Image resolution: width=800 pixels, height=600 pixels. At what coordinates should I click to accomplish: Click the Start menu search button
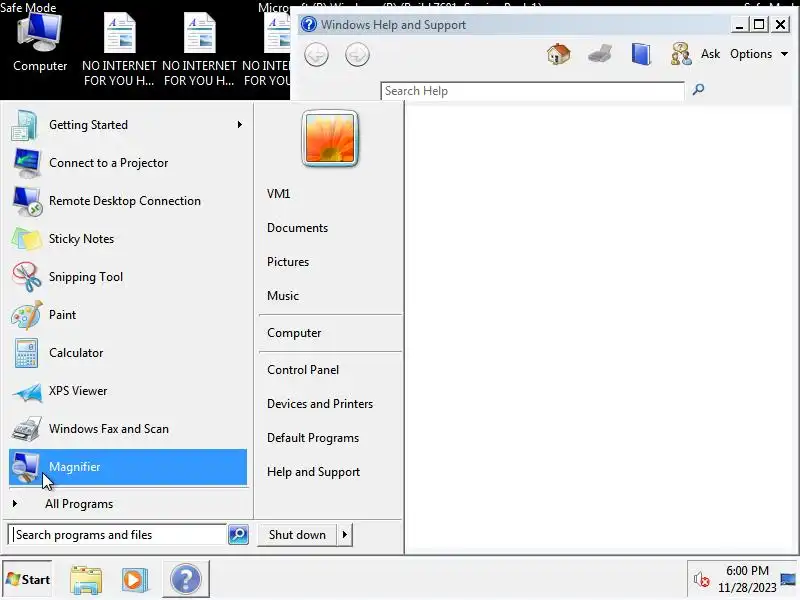click(238, 535)
